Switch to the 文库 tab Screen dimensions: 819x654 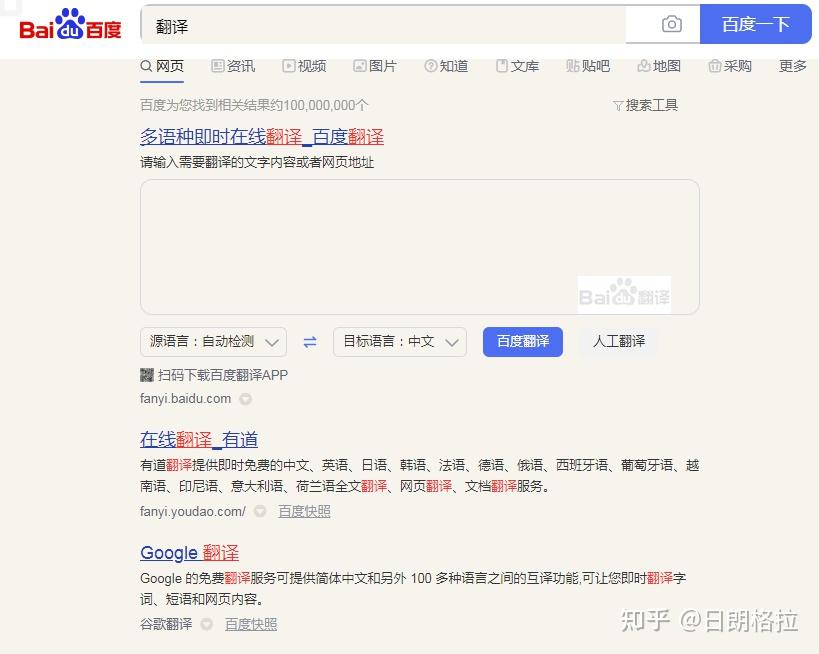pyautogui.click(x=525, y=66)
